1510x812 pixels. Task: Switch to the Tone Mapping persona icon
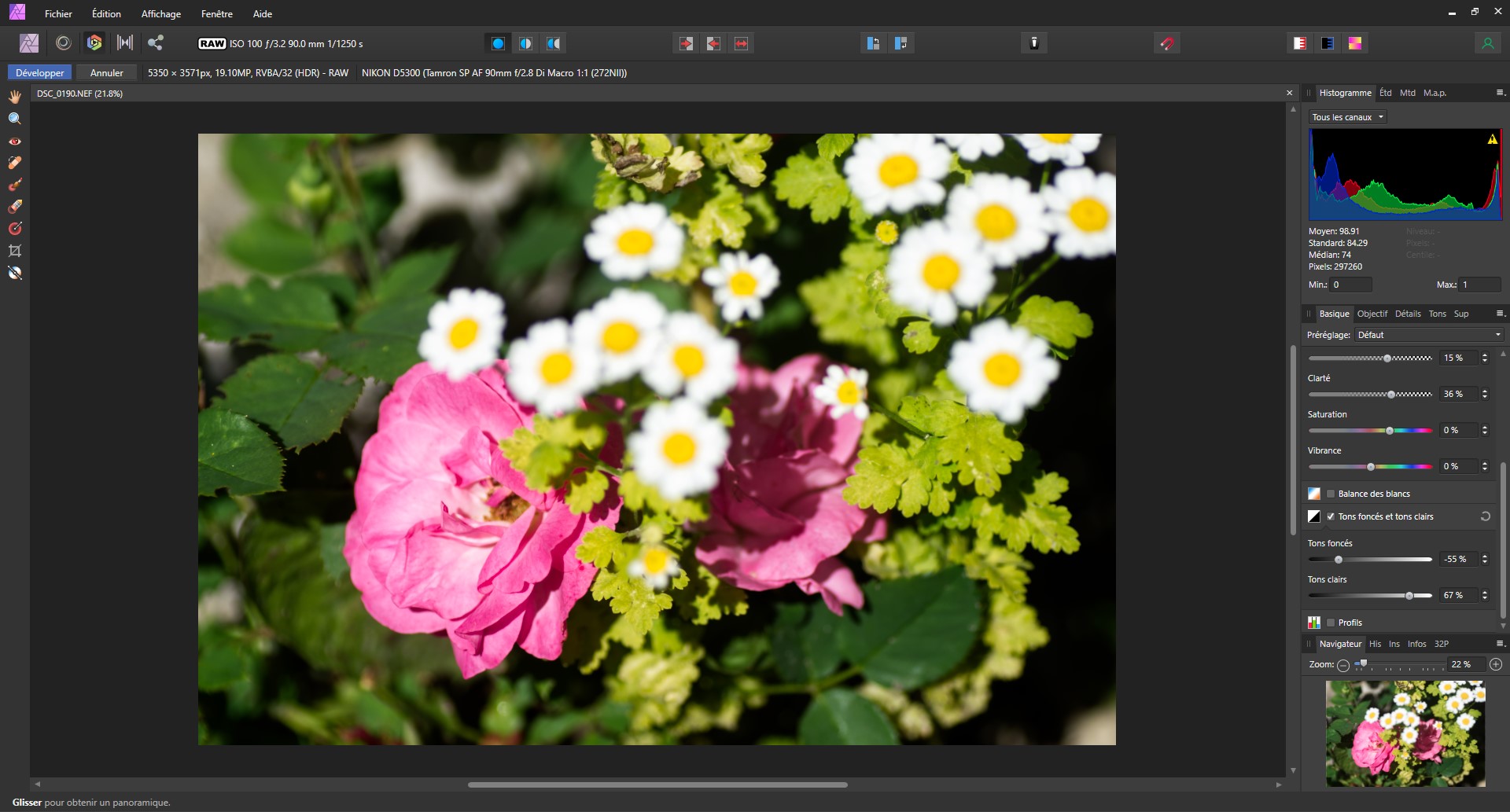click(x=125, y=43)
